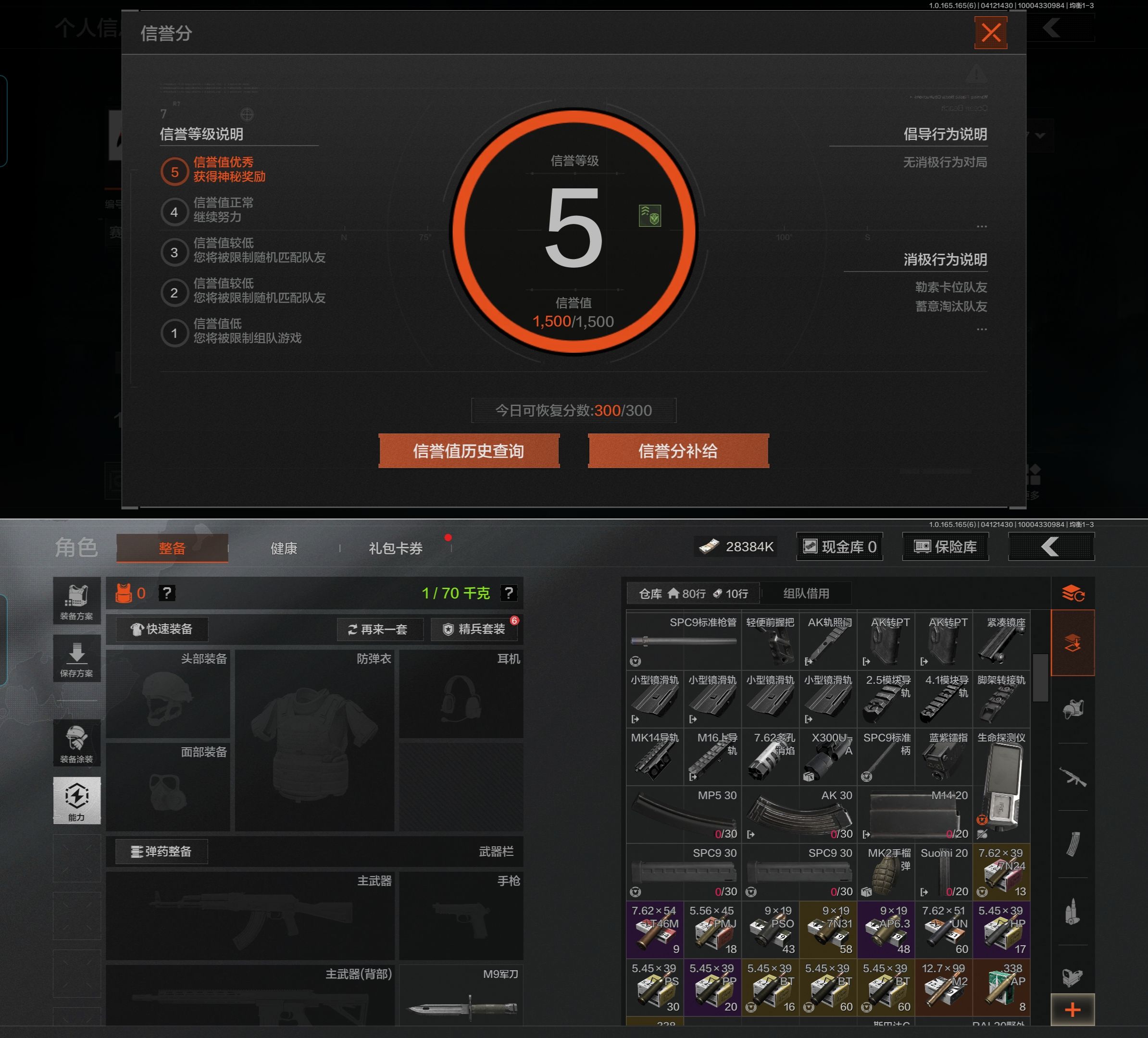Click the weight limit question mark

pyautogui.click(x=509, y=593)
